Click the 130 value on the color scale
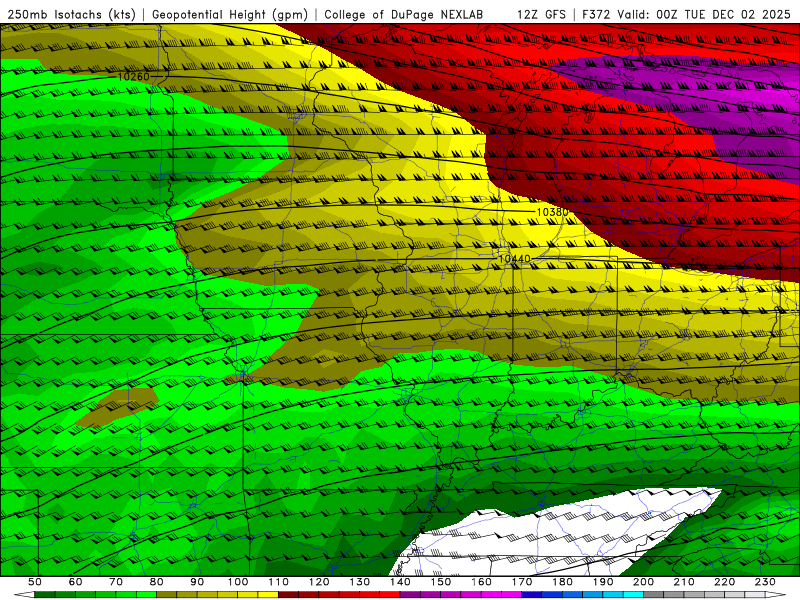800x600 pixels. point(360,582)
